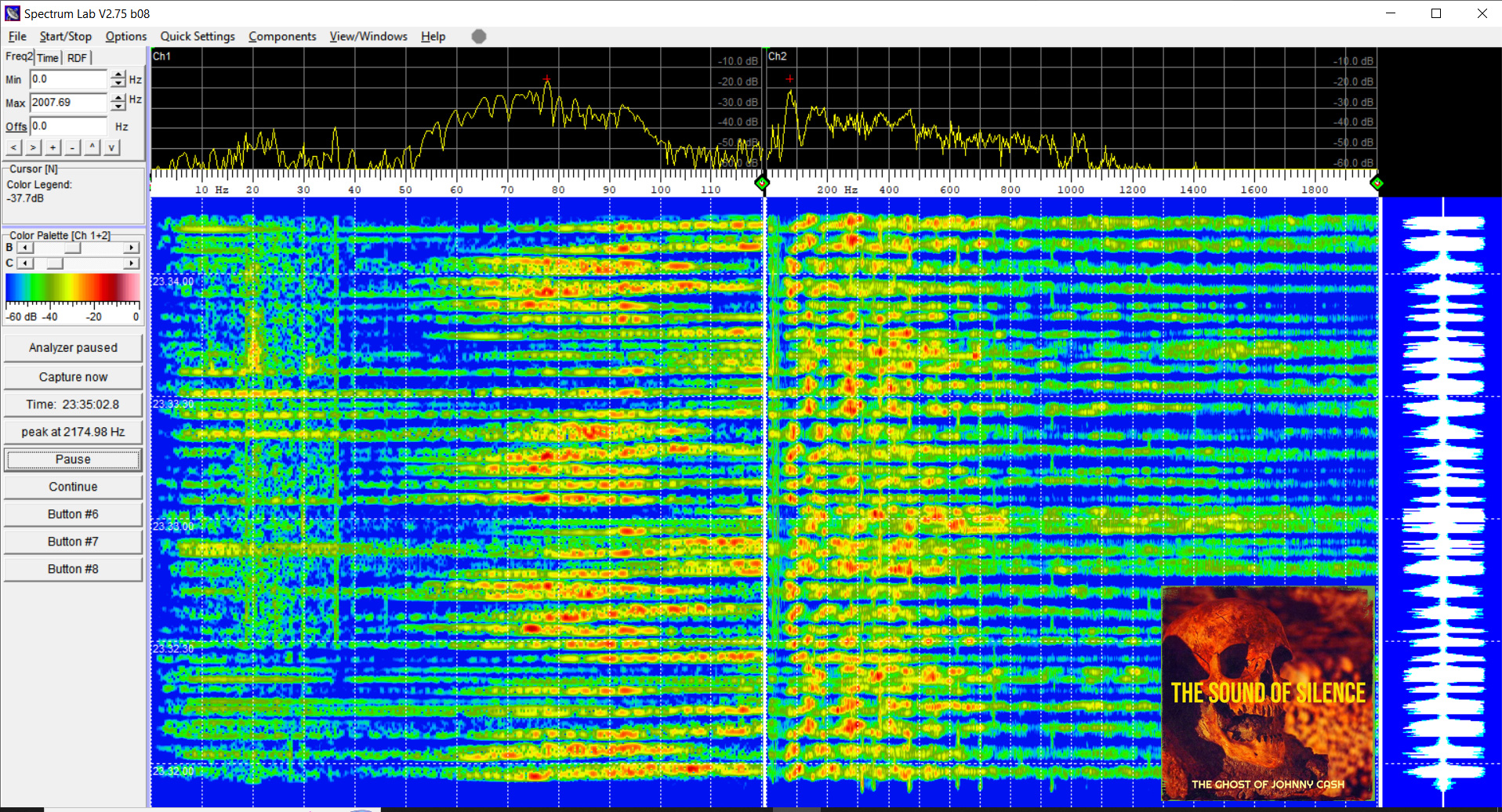Click left arrow of contrast C scrollbar
This screenshot has width=1502, height=812.
tap(25, 263)
